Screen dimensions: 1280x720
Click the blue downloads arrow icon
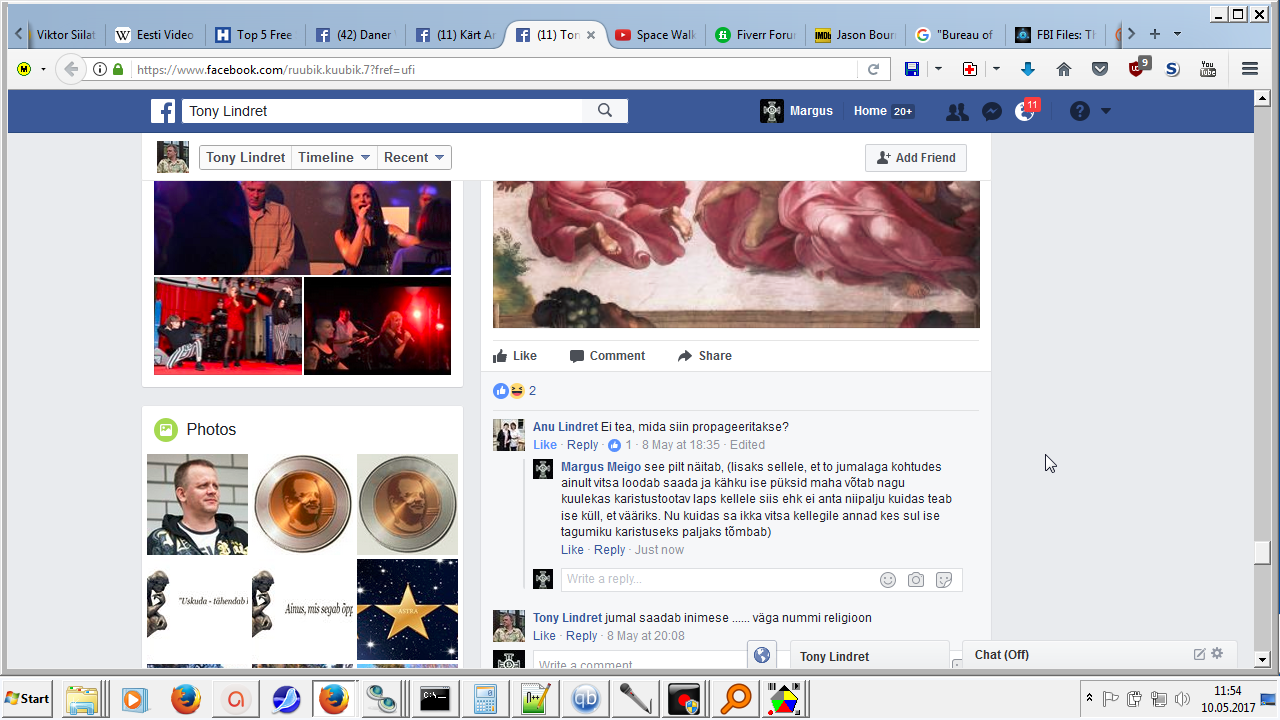[1028, 69]
